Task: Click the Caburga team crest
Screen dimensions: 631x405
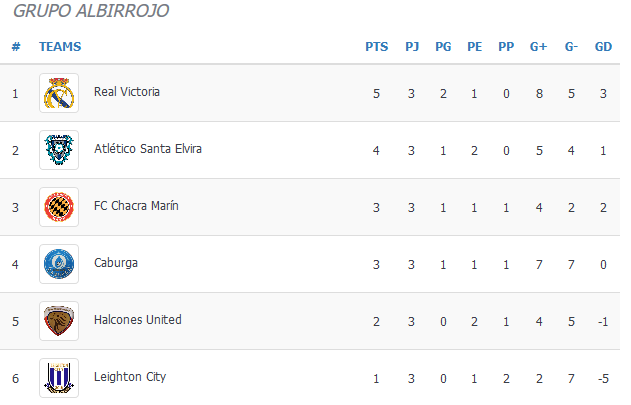Action: [x=59, y=264]
